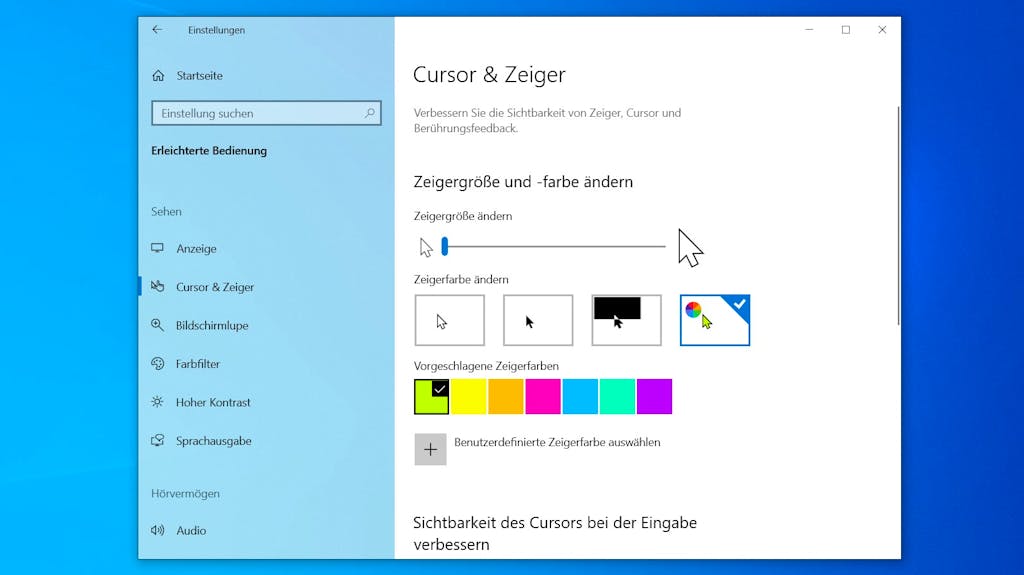This screenshot has height=575, width=1024.
Task: Pick the lime green pointer color
Action: 432,397
